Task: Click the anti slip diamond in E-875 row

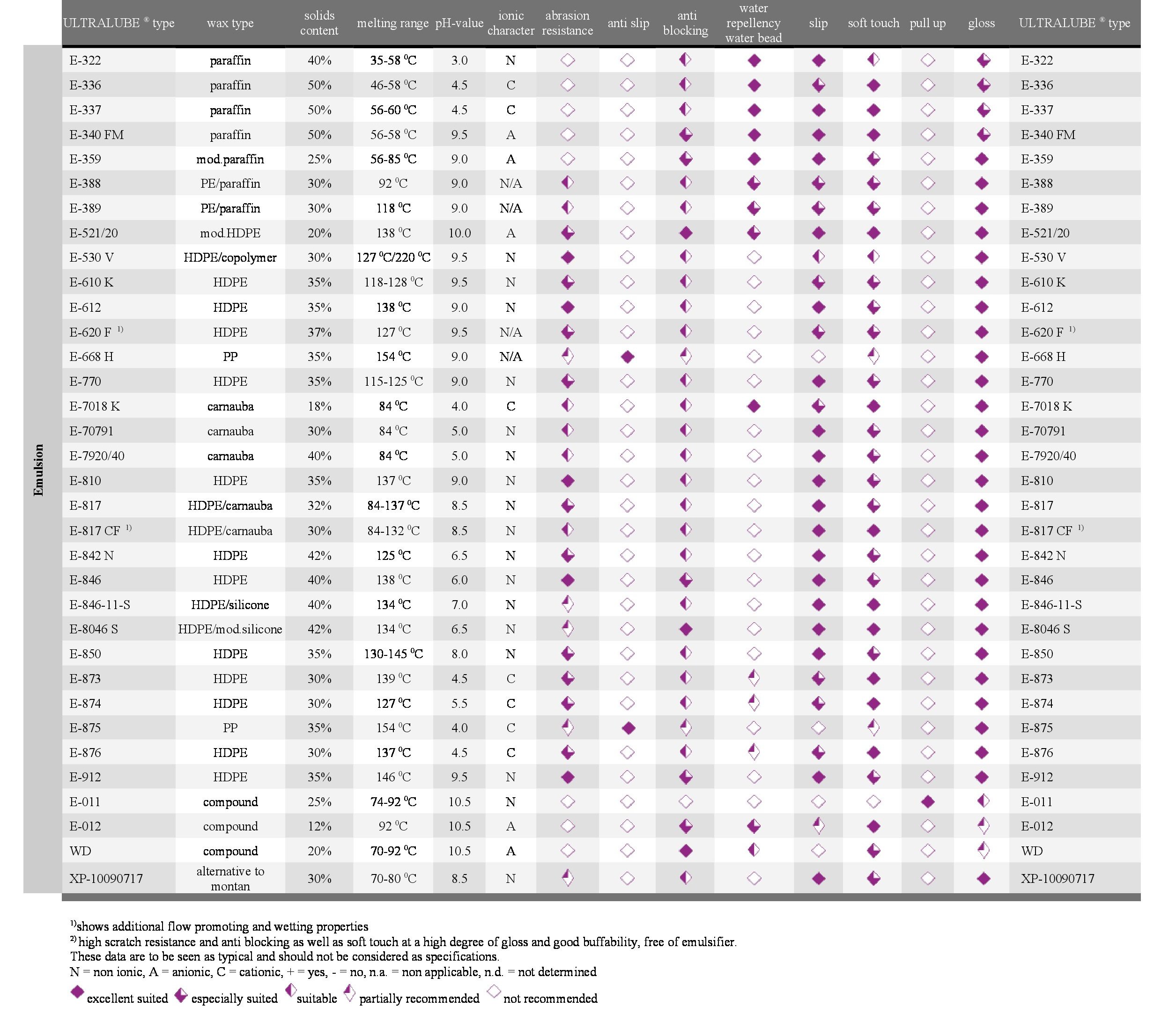Action: point(628,727)
